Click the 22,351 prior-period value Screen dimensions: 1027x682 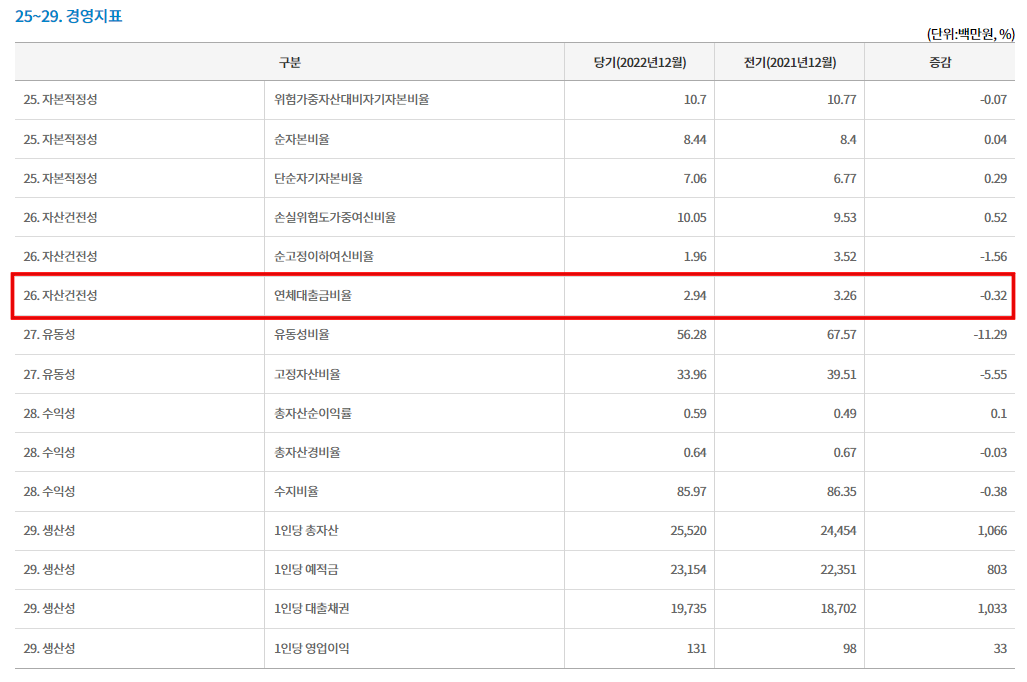click(838, 569)
